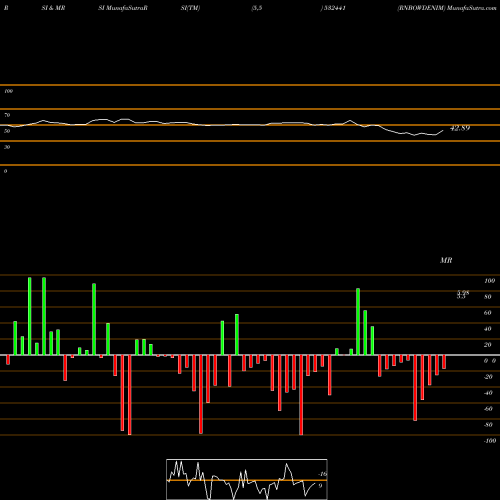Click the MR axis -80 label
This screenshot has width=500, height=500.
[488, 425]
